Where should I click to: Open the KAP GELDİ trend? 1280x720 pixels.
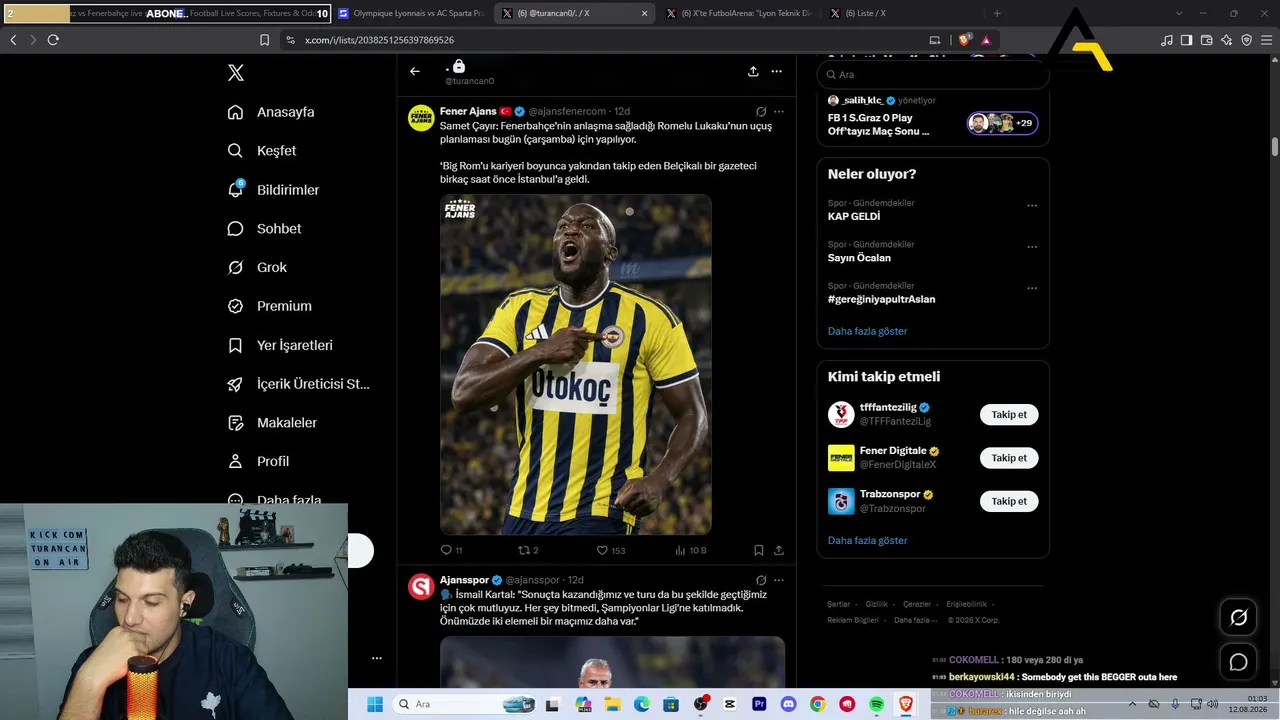(854, 216)
